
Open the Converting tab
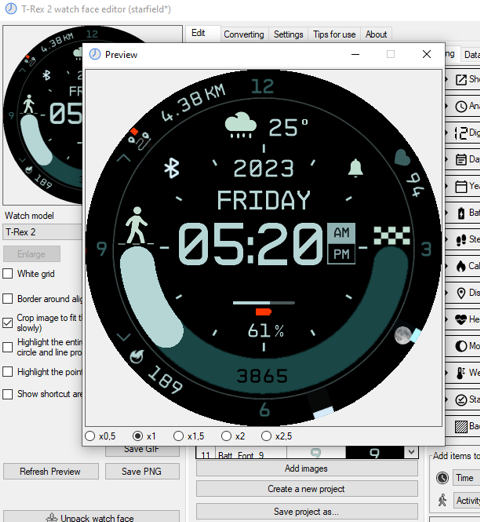[244, 34]
